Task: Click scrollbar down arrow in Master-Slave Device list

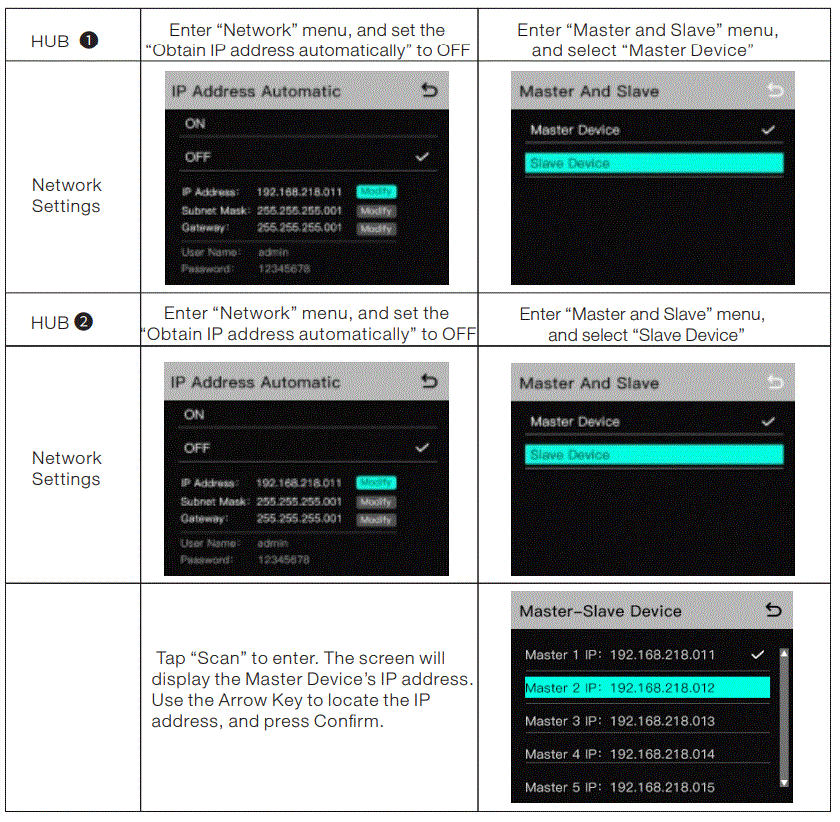Action: coord(784,782)
